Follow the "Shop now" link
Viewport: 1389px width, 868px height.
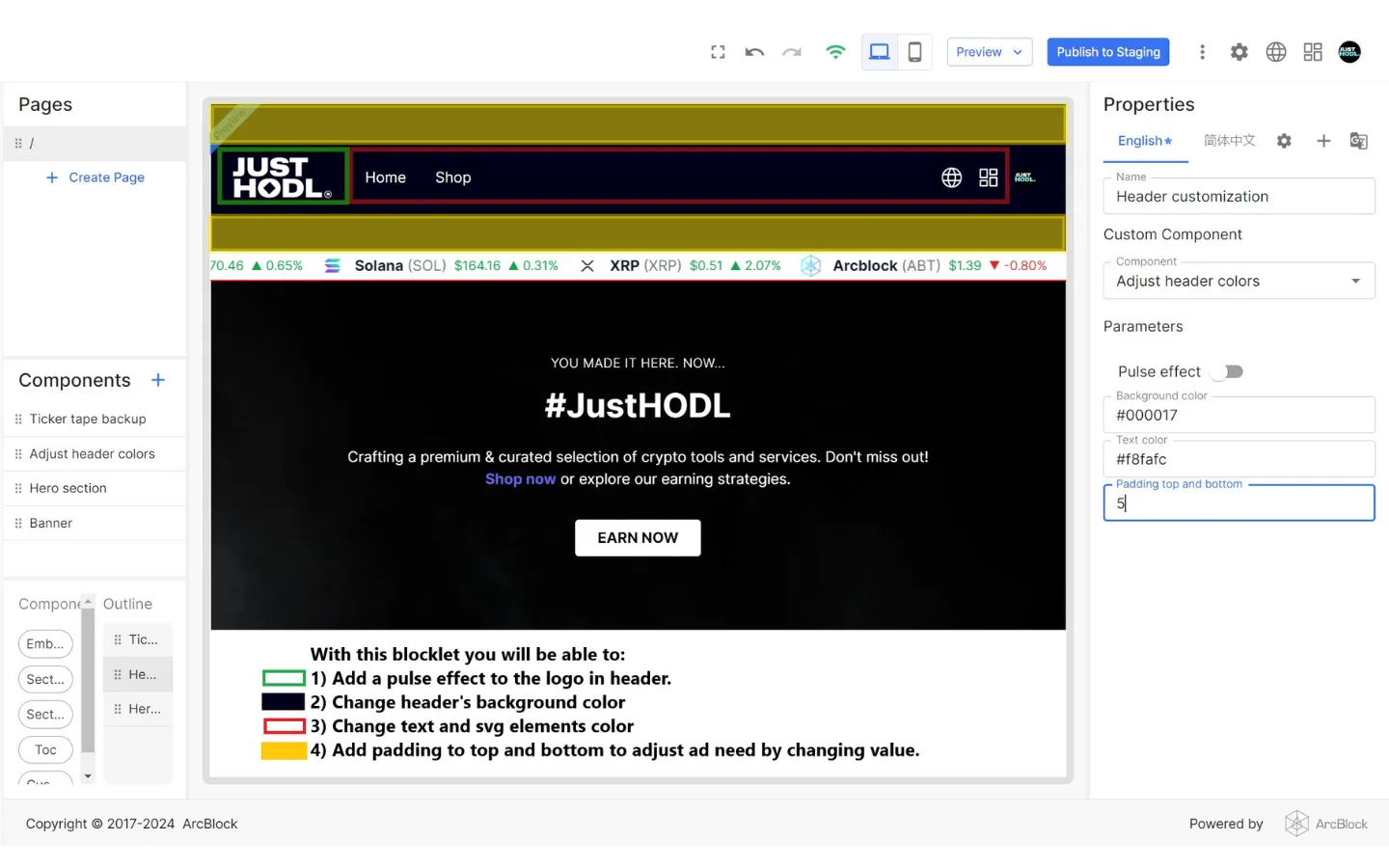520,479
